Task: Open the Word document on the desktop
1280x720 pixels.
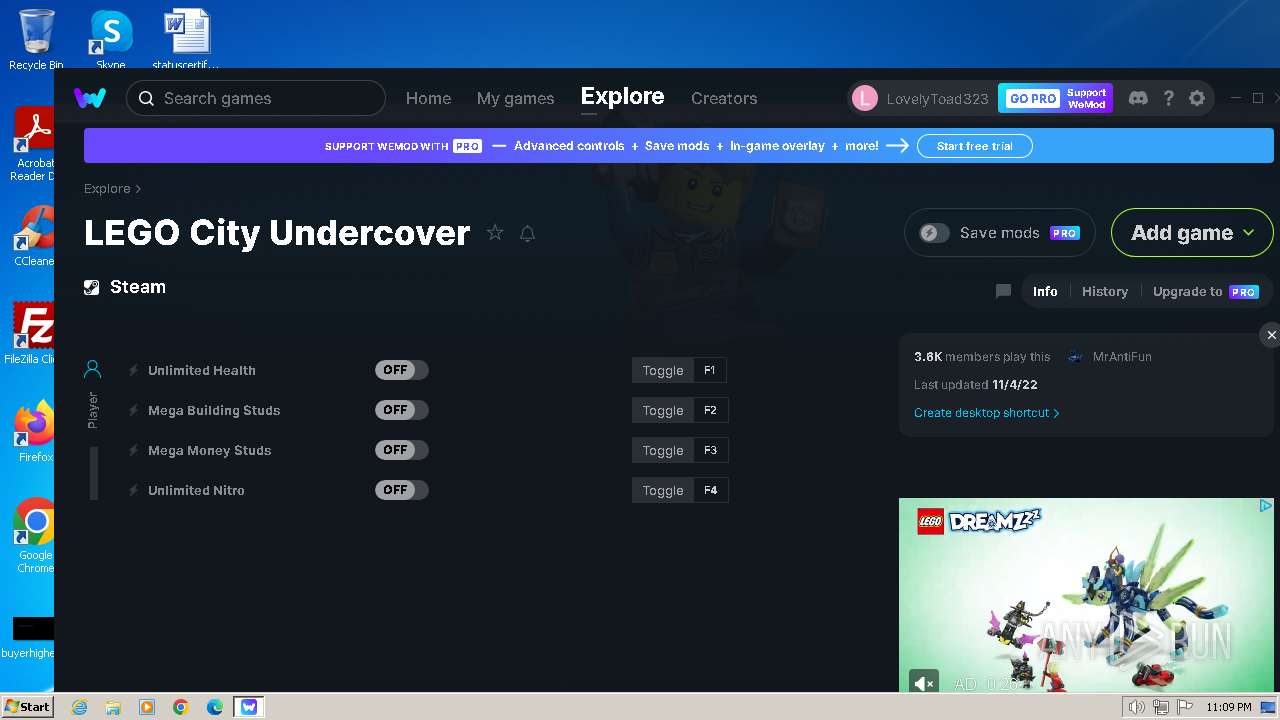Action: 186,40
